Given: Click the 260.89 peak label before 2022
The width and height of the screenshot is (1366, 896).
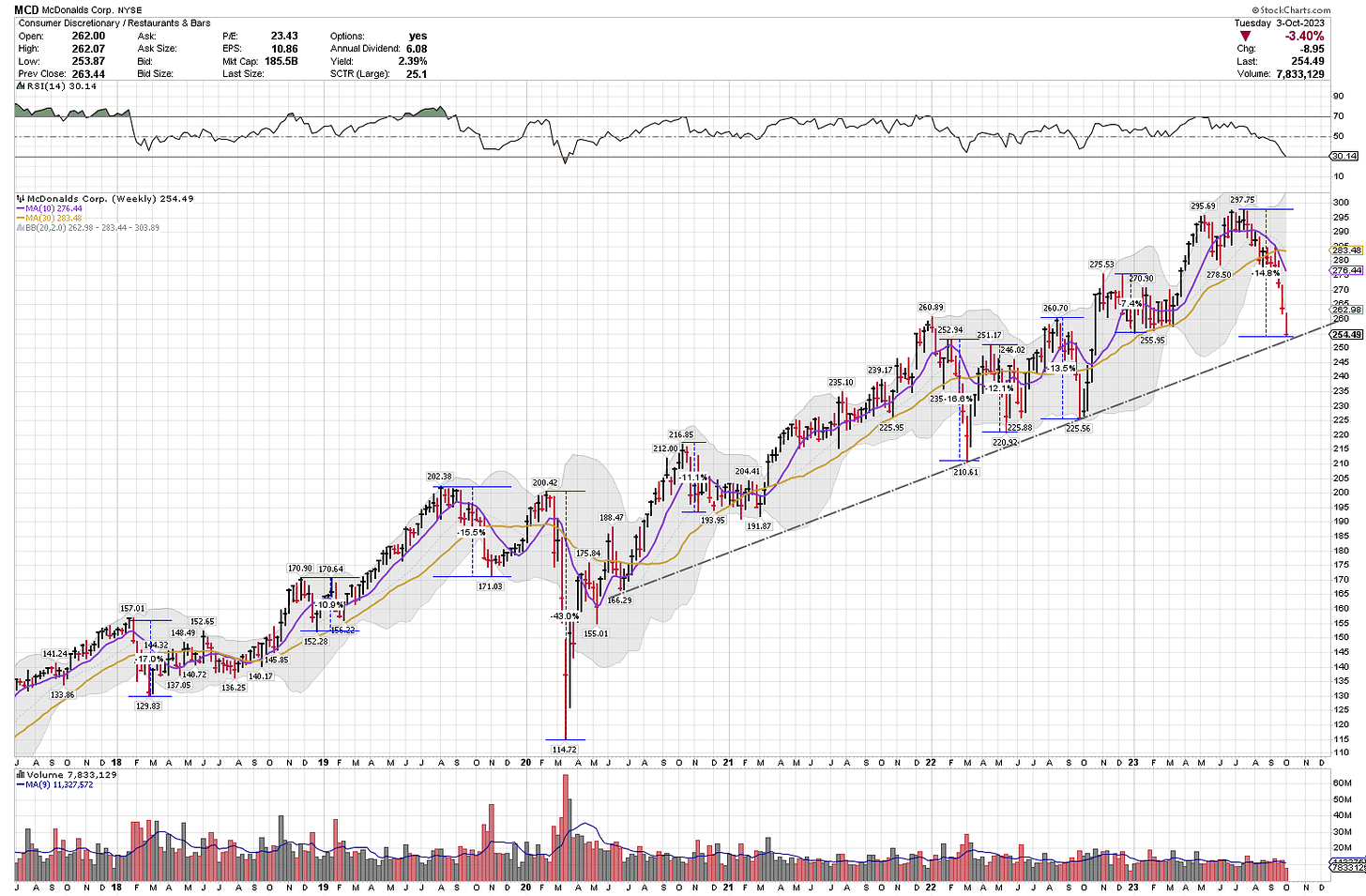Looking at the screenshot, I should click(x=931, y=308).
